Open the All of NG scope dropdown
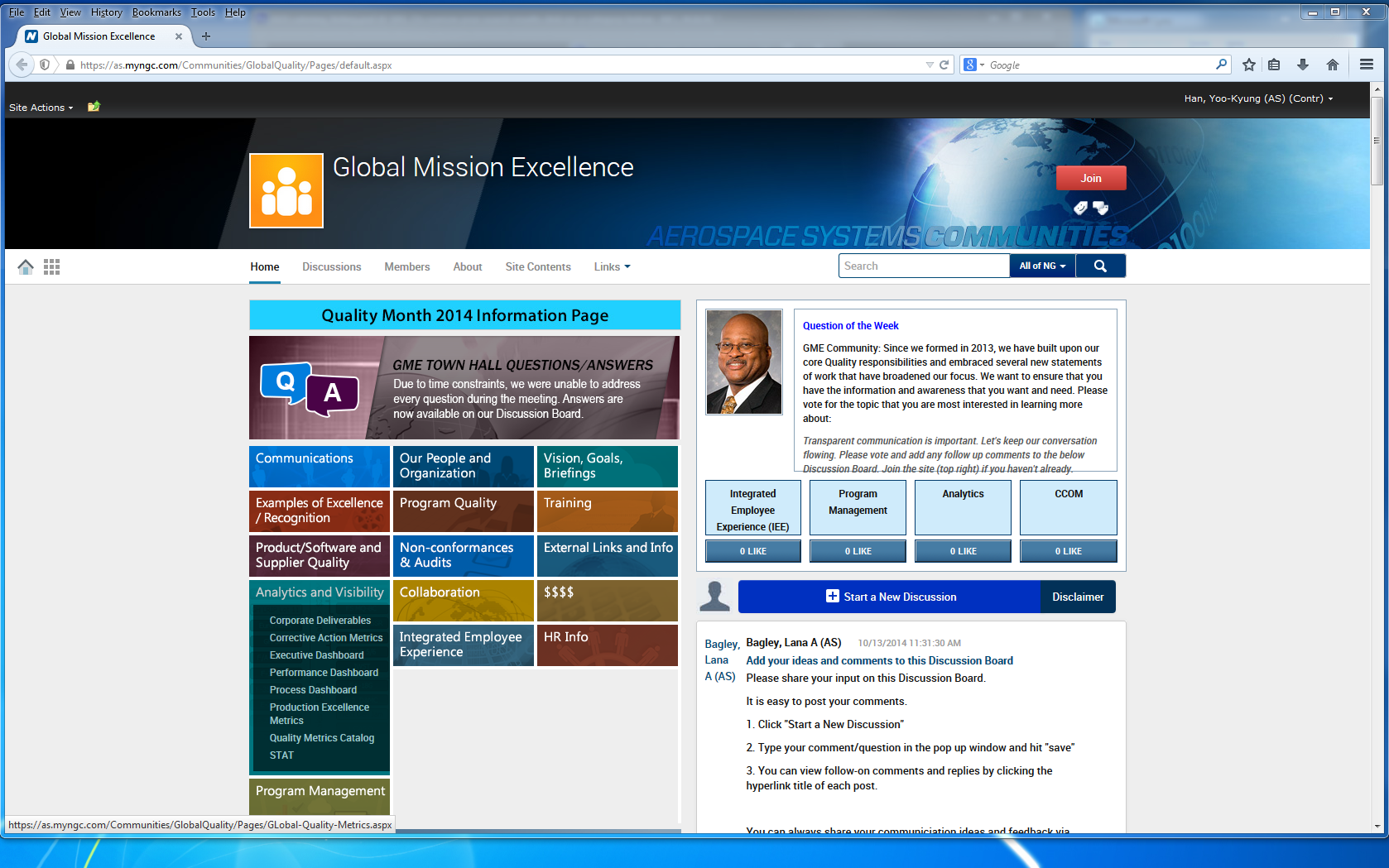The width and height of the screenshot is (1389, 868). [1042, 266]
